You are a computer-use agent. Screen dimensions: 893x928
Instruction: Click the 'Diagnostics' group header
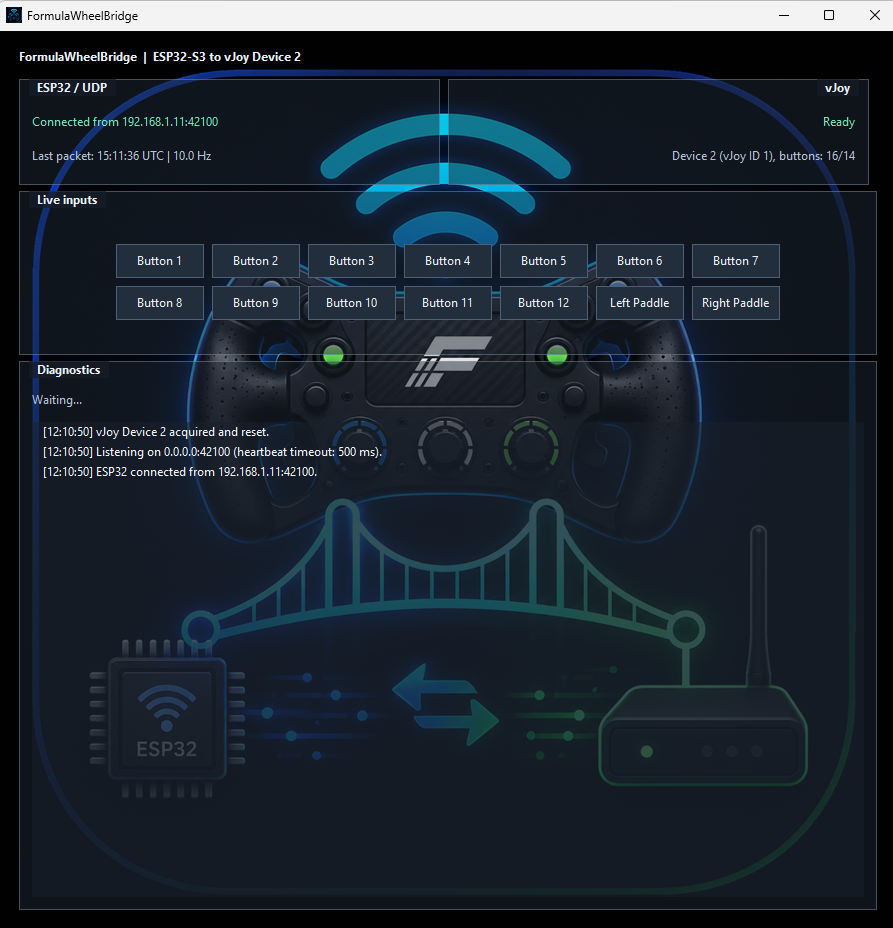(69, 370)
